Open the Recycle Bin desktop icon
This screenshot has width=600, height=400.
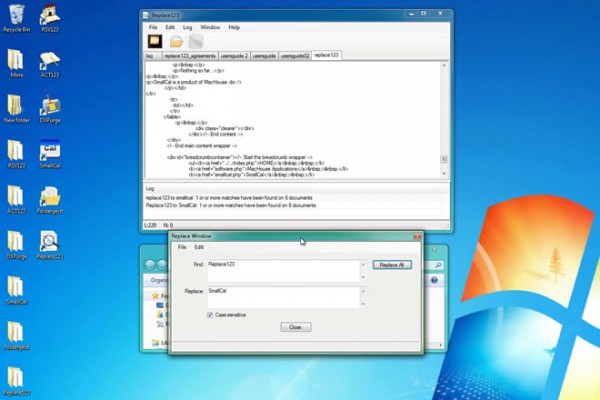[x=16, y=18]
